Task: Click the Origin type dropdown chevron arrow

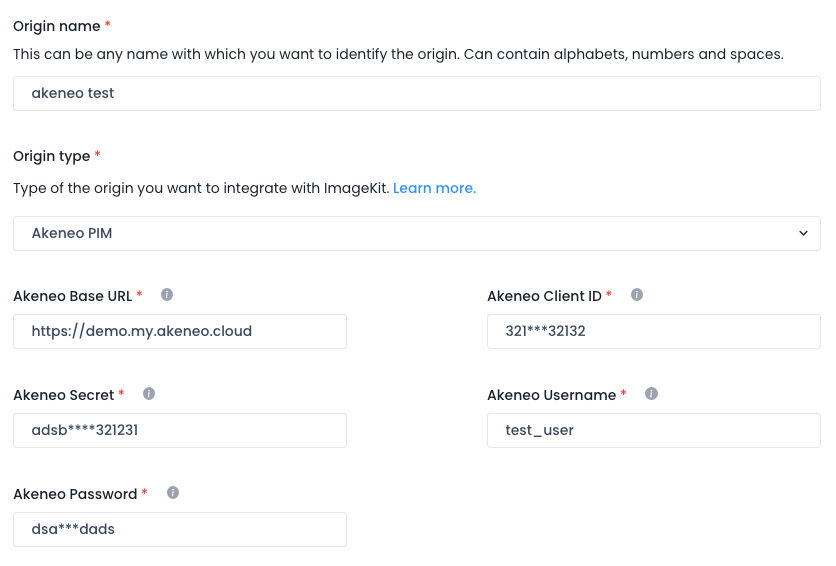Action: [803, 233]
